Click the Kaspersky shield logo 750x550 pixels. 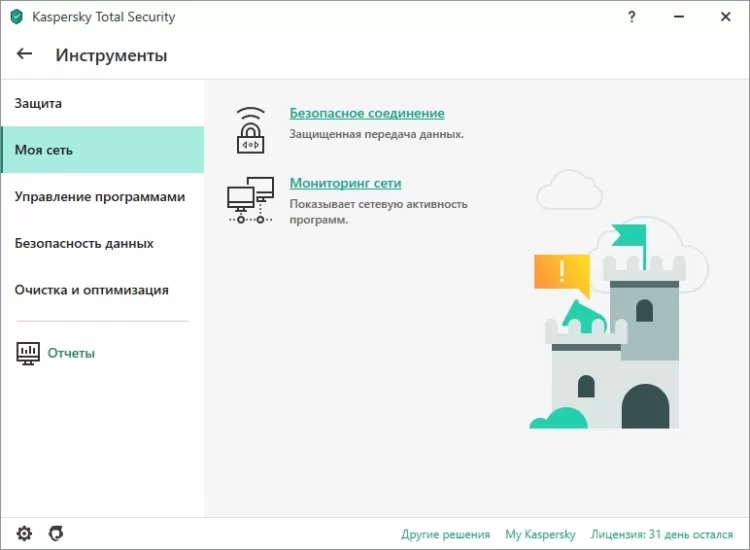[x=17, y=17]
